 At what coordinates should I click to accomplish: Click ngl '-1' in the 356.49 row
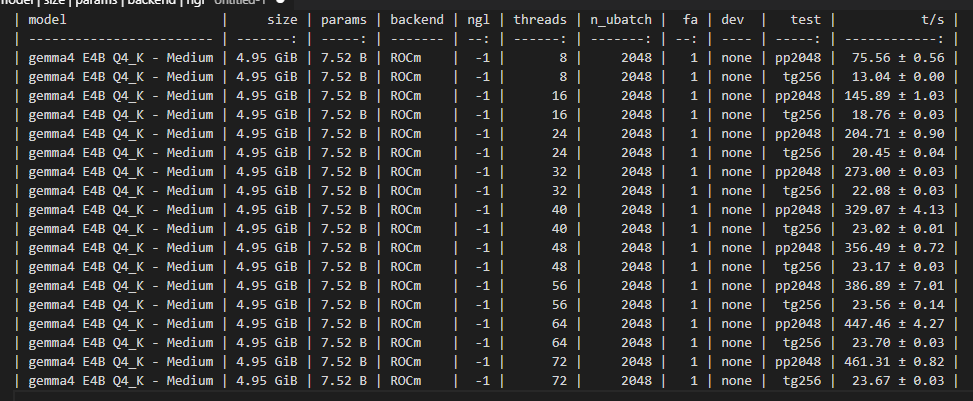point(483,248)
